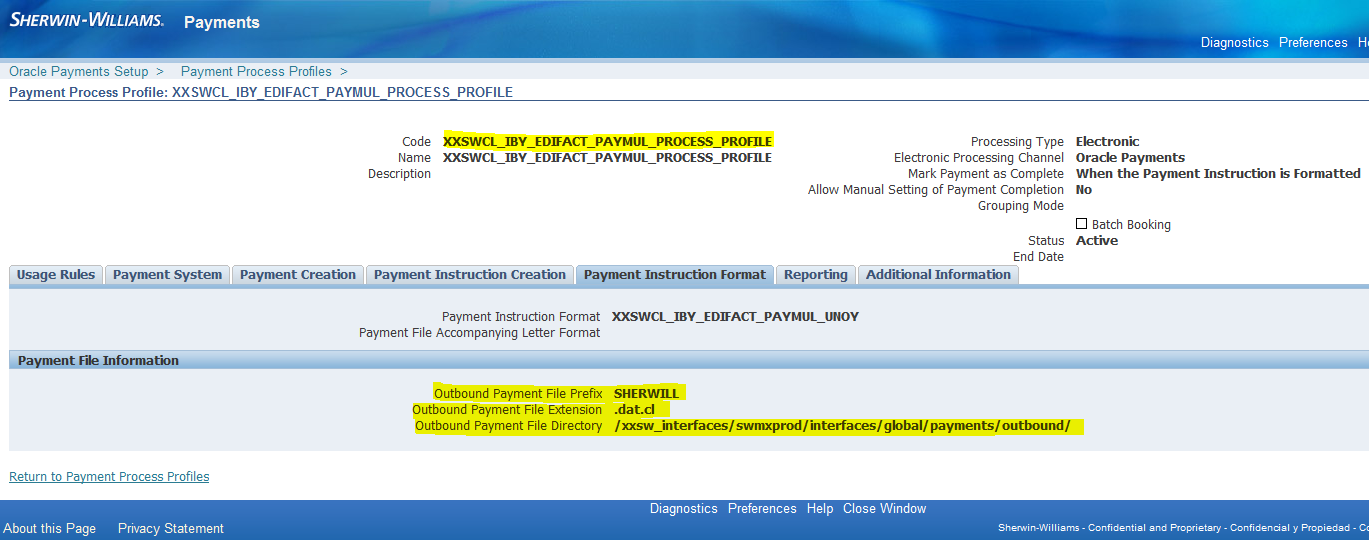Go to Payment Process Profiles breadcrumb
The height and width of the screenshot is (550, 1369).
click(256, 72)
